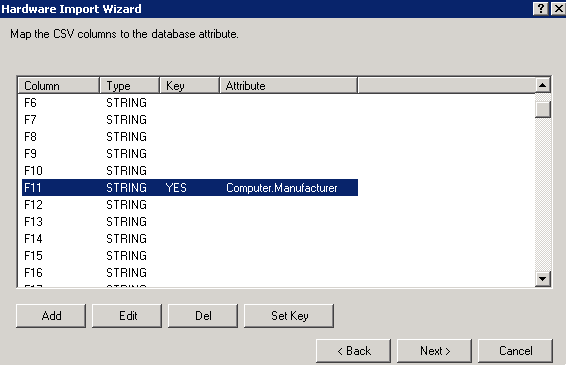The width and height of the screenshot is (566, 365).
Task: Go back to the previous step
Action: [x=353, y=351]
